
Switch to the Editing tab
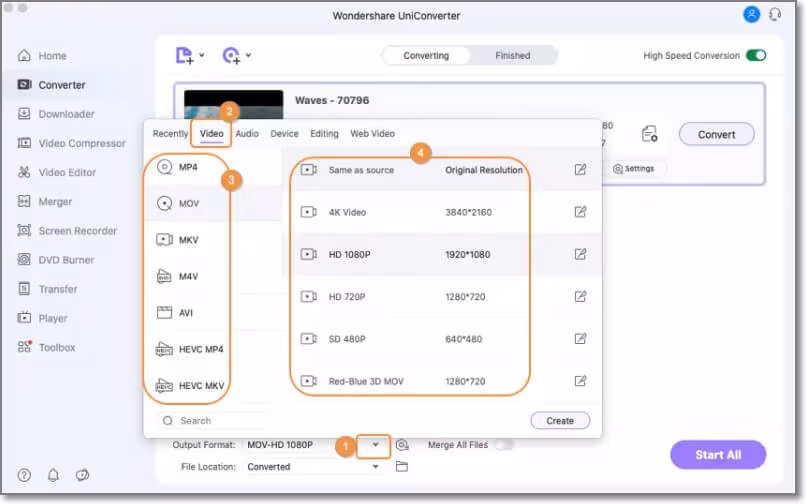click(324, 134)
